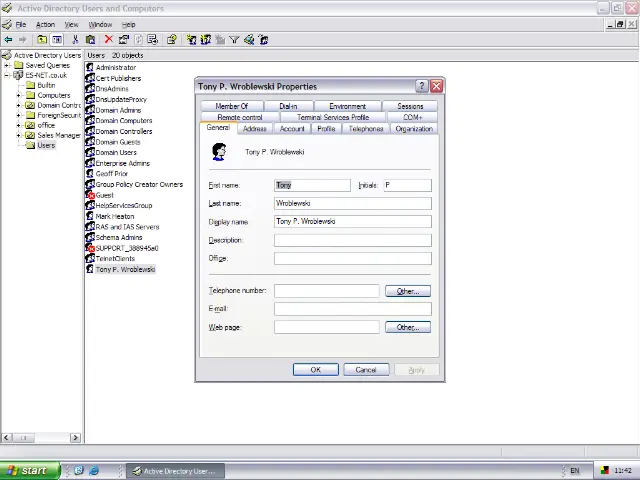Click the Add to group toolbar icon

264,40
